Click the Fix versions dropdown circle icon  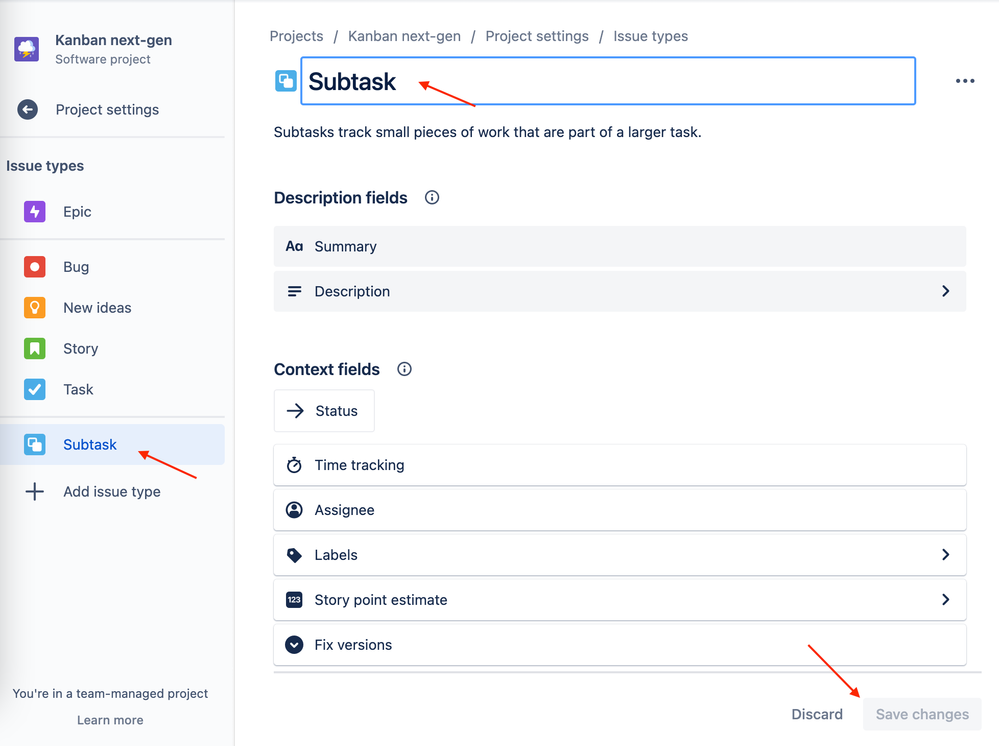click(x=294, y=645)
